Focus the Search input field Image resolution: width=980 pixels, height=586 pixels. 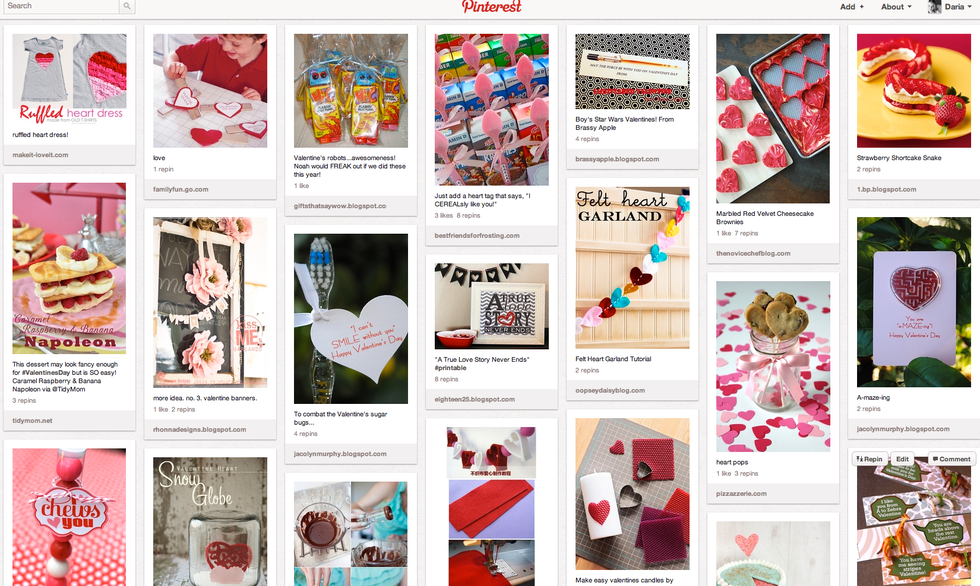point(61,6)
